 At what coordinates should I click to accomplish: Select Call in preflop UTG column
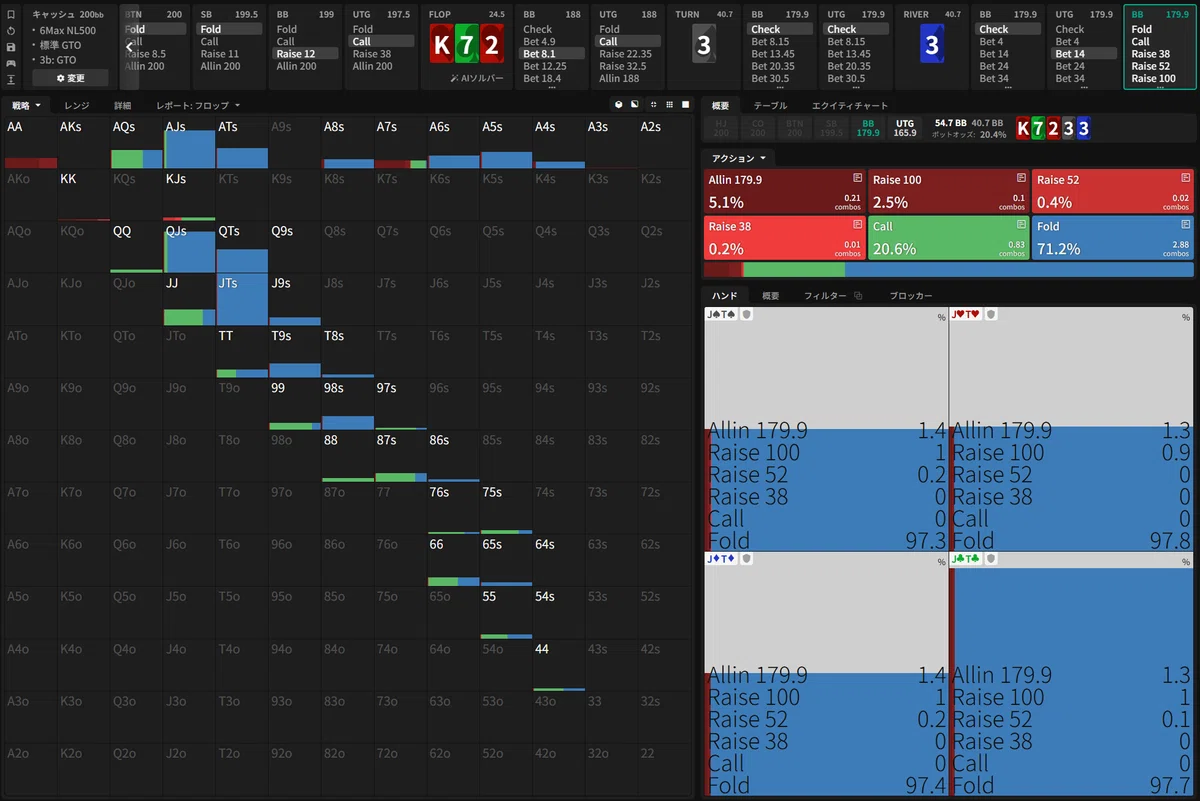coord(381,42)
